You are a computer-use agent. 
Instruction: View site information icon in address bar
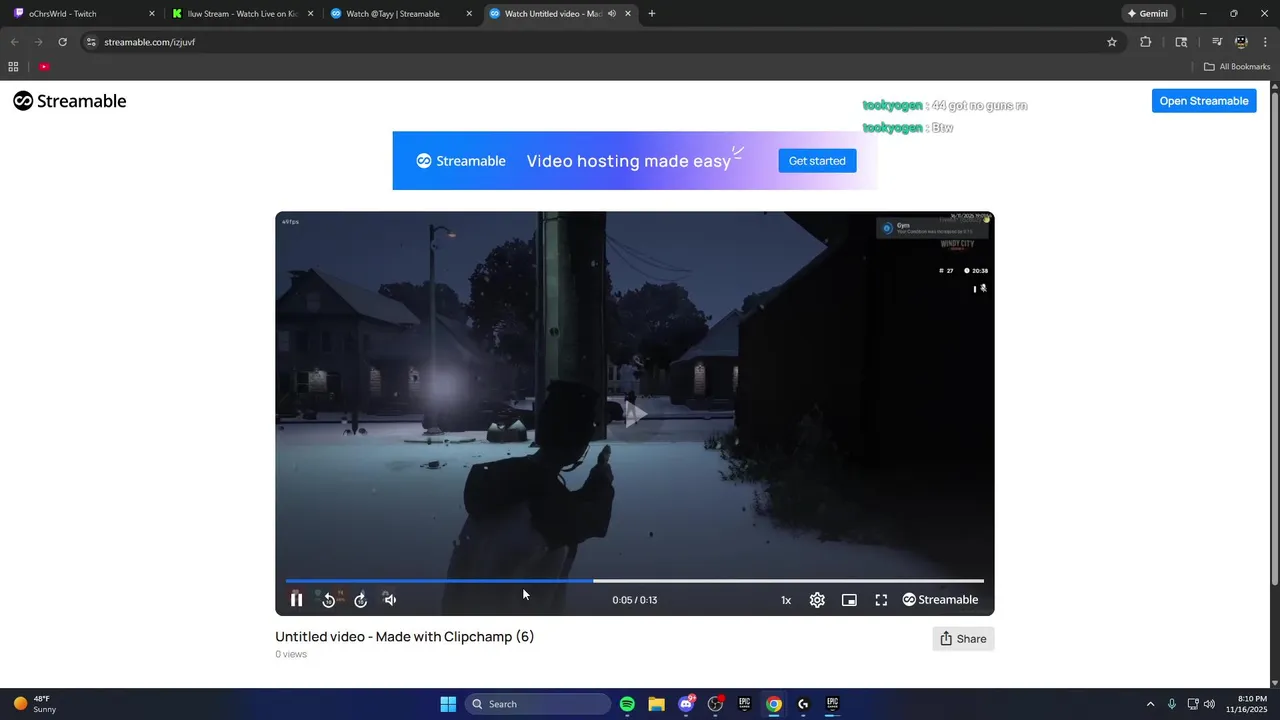[91, 42]
